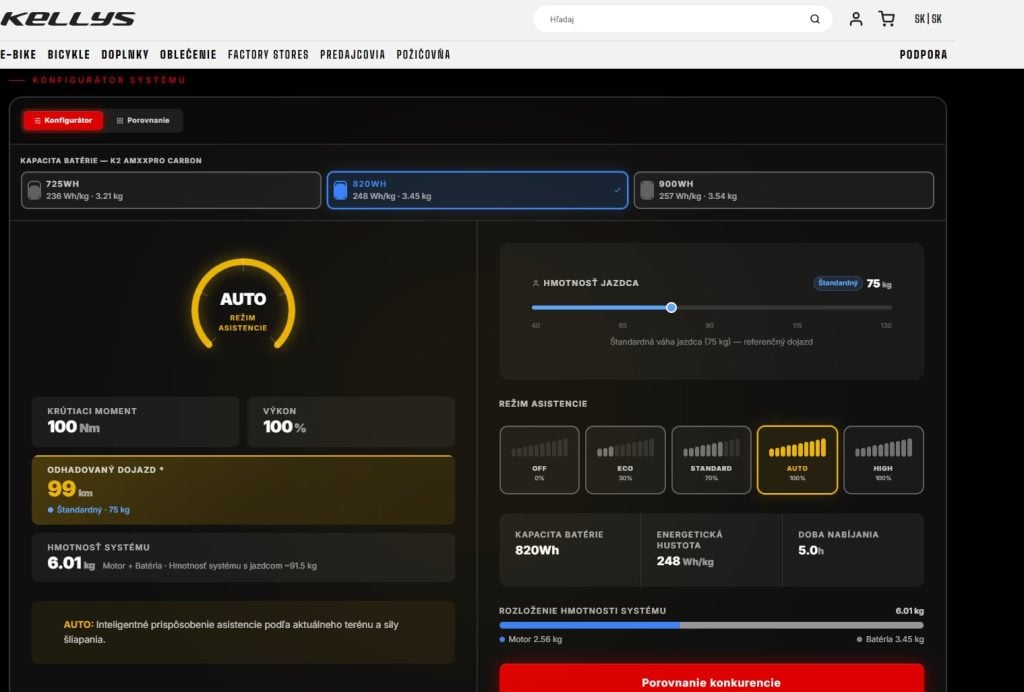Open the OBLEČENIE menu
The width and height of the screenshot is (1024, 692).
pyautogui.click(x=188, y=55)
